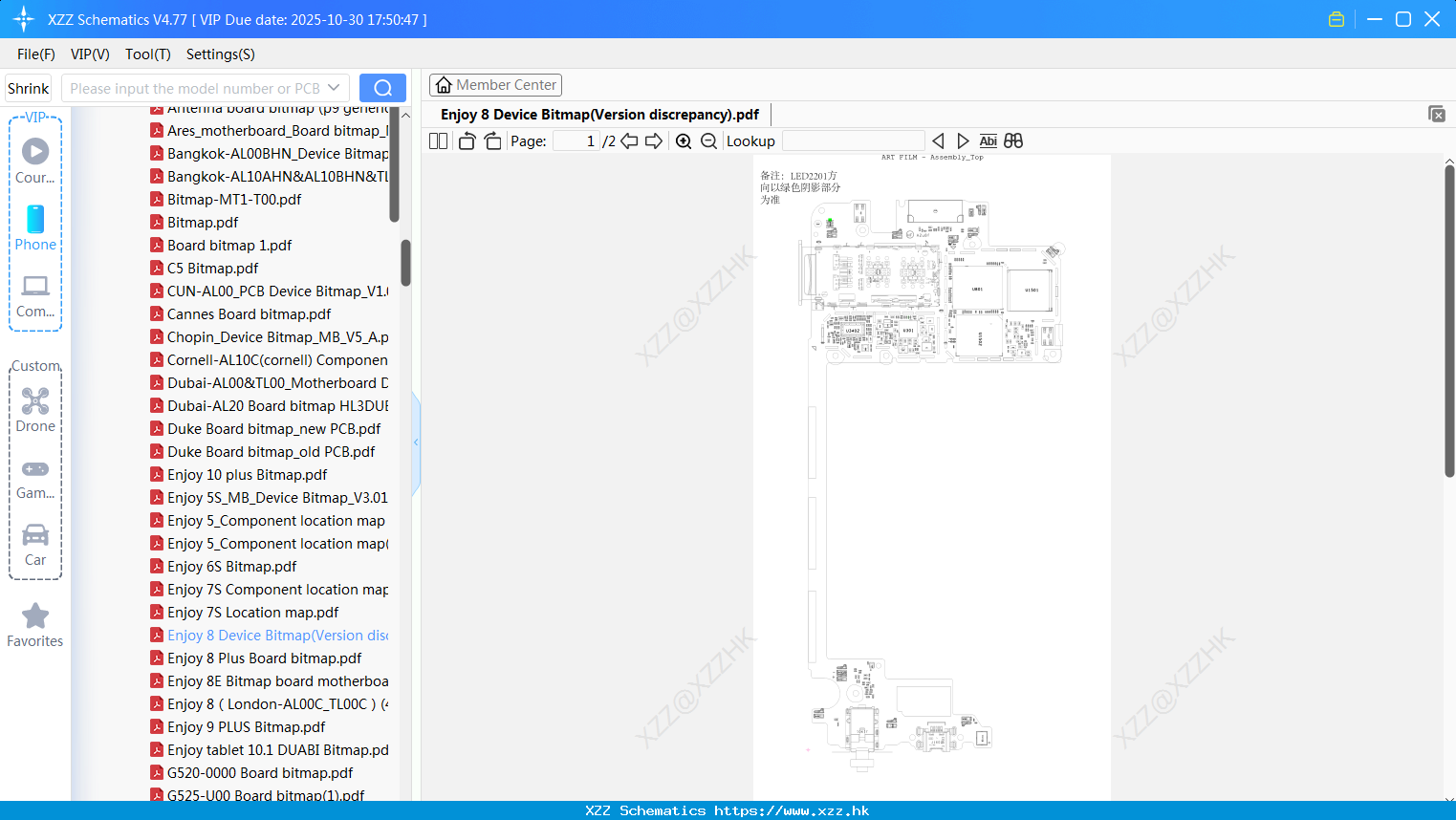This screenshot has width=1456, height=820.
Task: Collapse the file list panel handle
Action: 416,442
